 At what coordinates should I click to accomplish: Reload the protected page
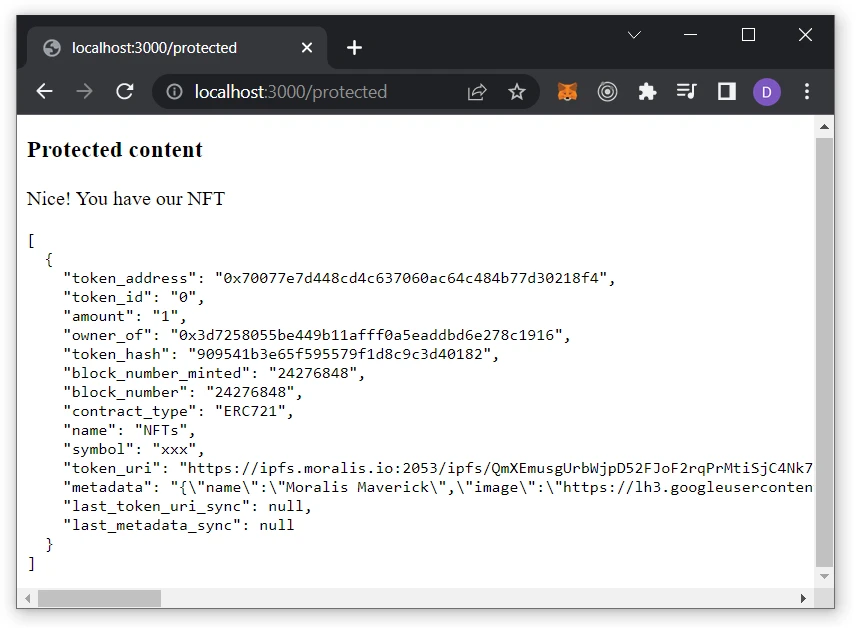124,91
